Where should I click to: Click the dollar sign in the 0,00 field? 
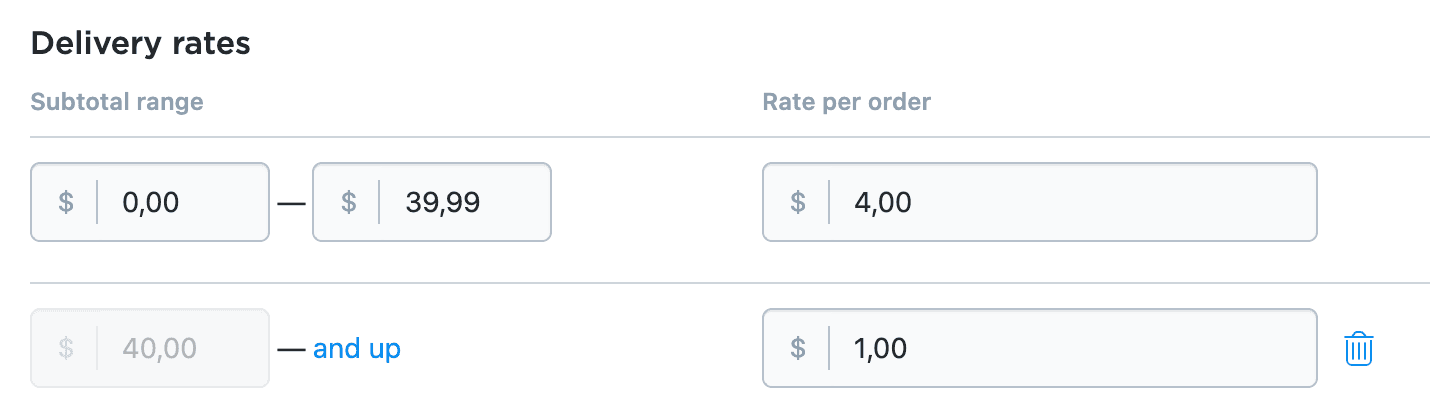pyautogui.click(x=66, y=203)
